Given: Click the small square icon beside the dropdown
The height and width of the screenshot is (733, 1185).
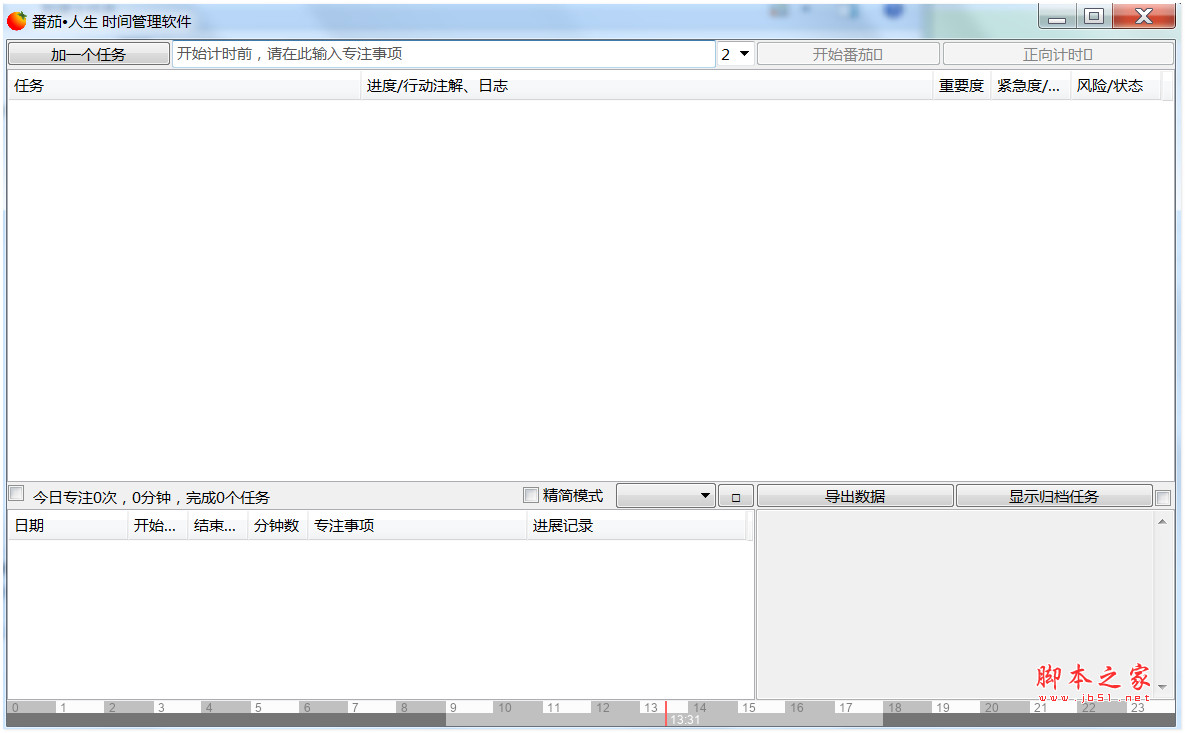Looking at the screenshot, I should pos(735,494).
